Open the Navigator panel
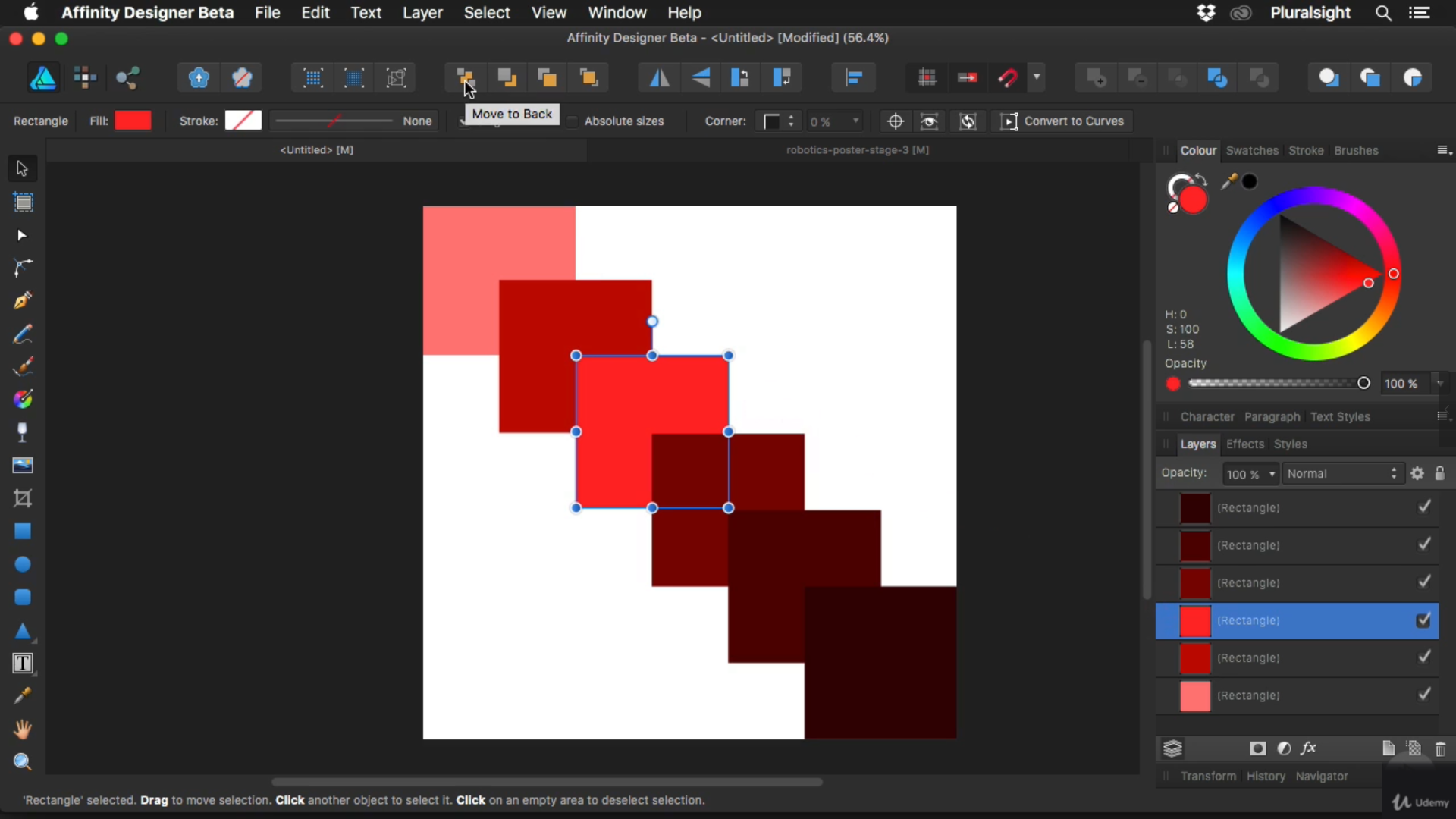Viewport: 1456px width, 819px height. (1322, 777)
